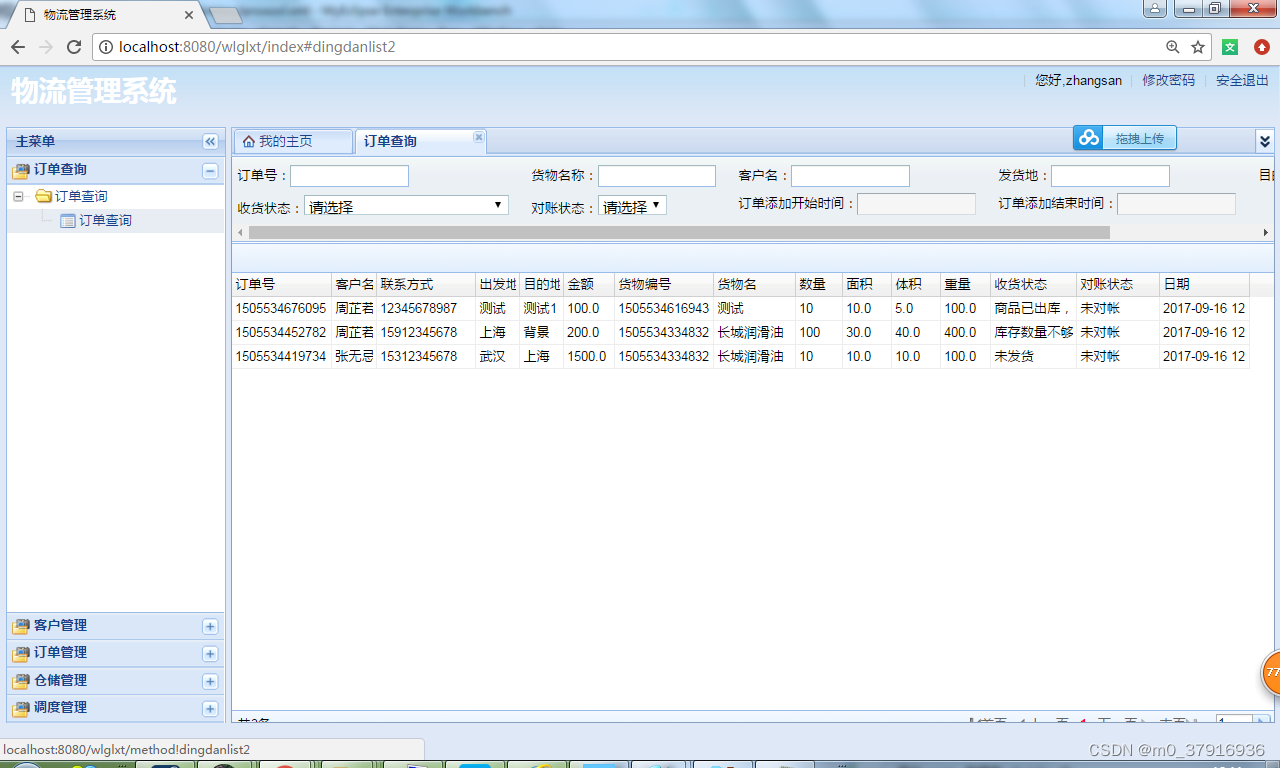Click the 未发货 status cell
The height and width of the screenshot is (768, 1280).
1034,356
